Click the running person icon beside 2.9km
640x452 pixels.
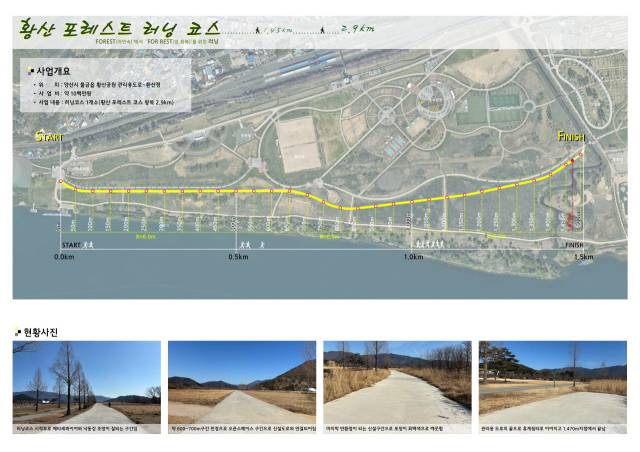point(322,30)
